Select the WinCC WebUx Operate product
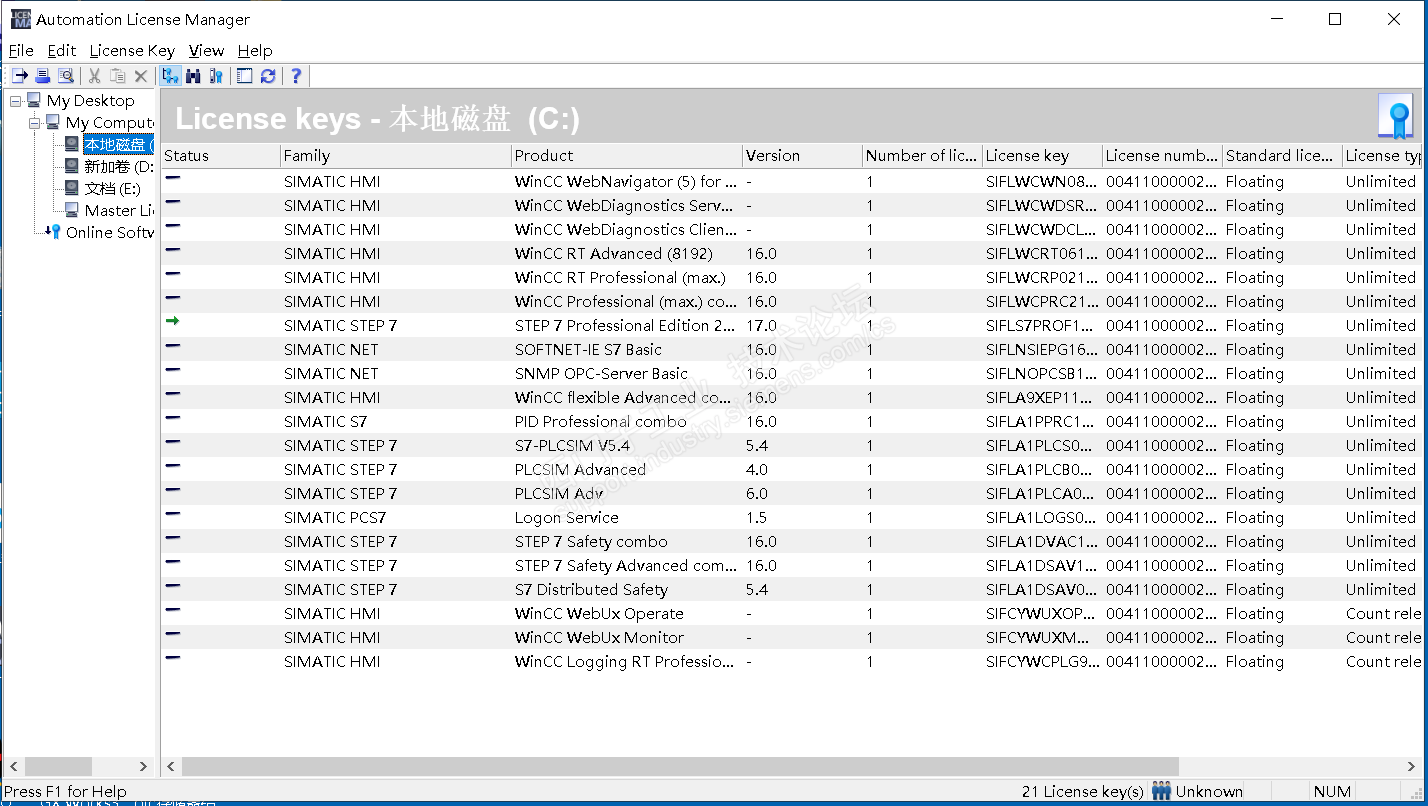1428x806 pixels. [x=599, y=614]
